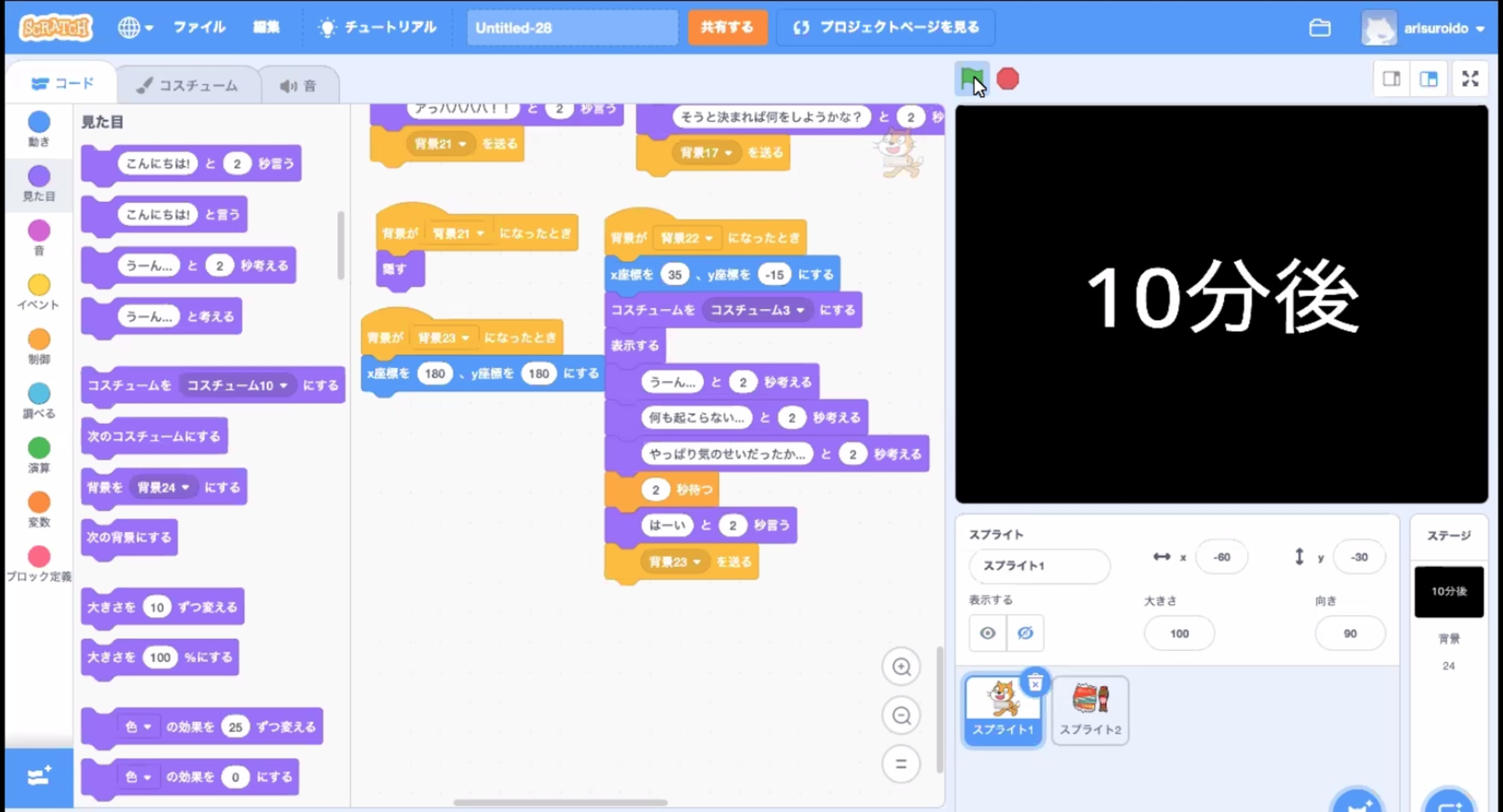Open My Stuff folder icon
Viewport: 1503px width, 812px height.
[1320, 28]
